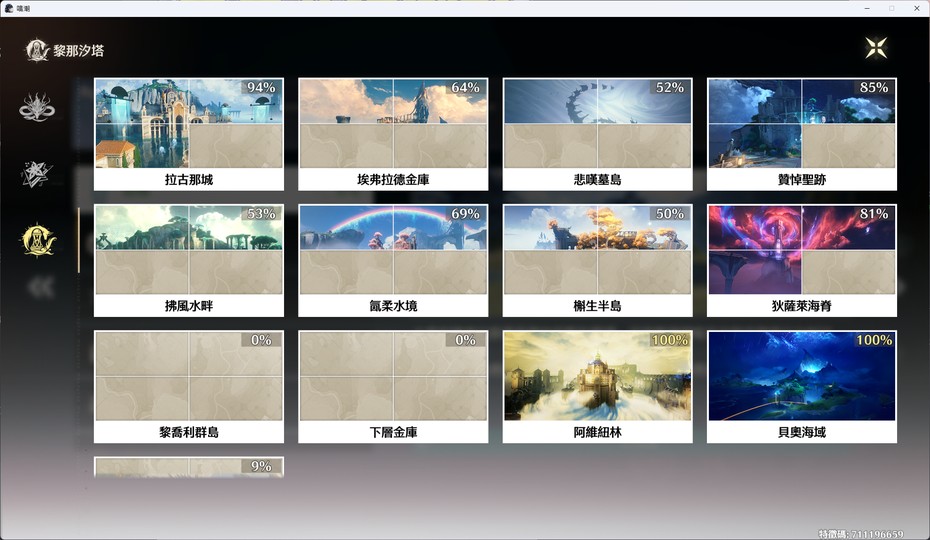
Task: Open the 黎喬利群島 map card
Action: pyautogui.click(x=189, y=387)
